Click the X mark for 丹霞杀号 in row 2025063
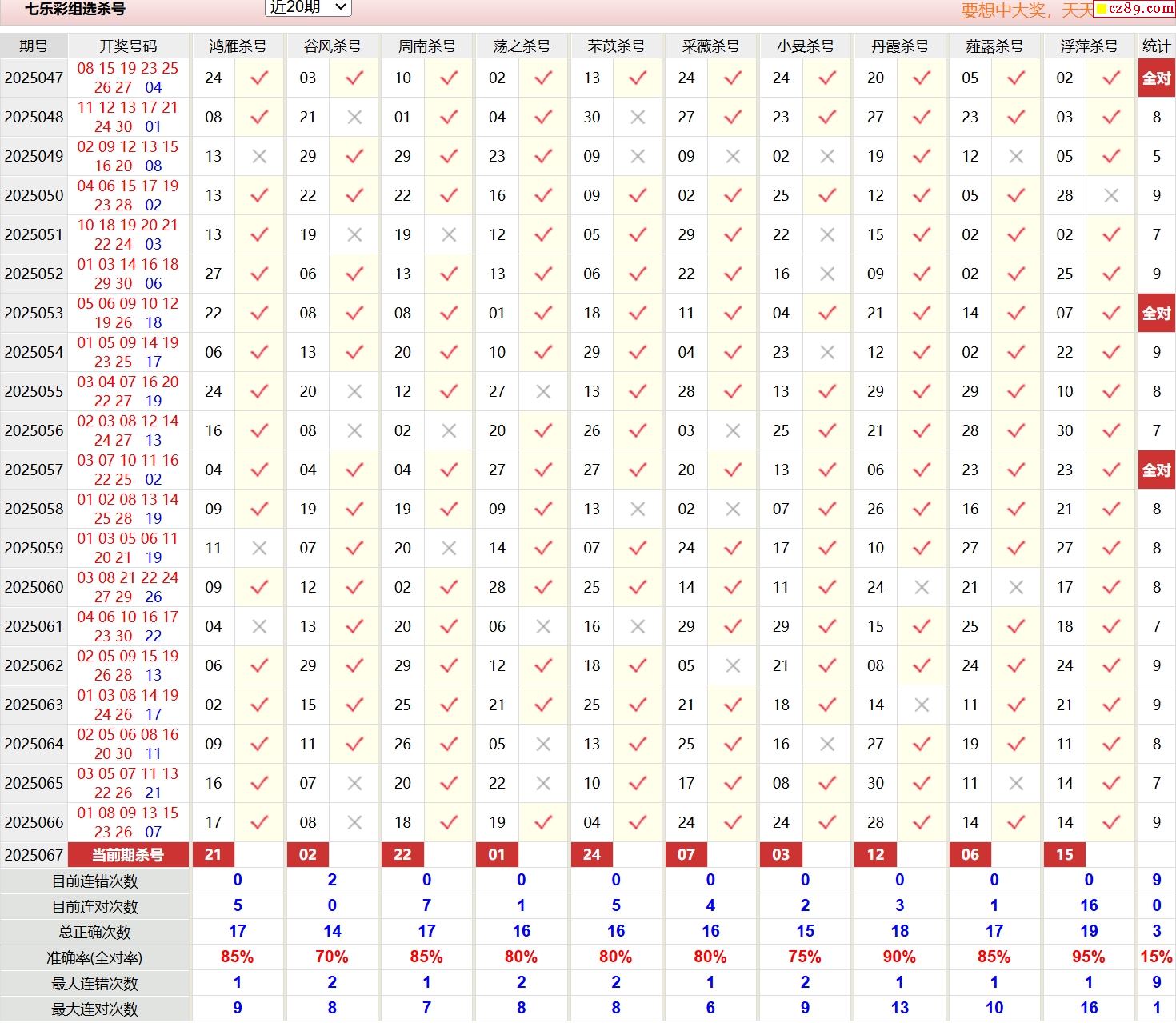This screenshot has width=1176, height=1023. [x=922, y=705]
